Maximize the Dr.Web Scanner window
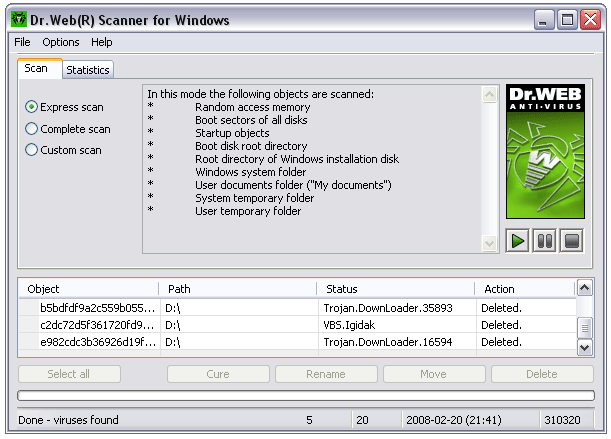 pos(567,19)
